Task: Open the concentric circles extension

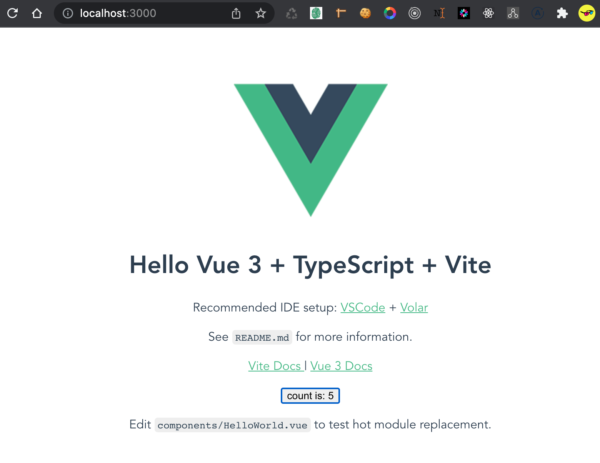Action: point(414,13)
